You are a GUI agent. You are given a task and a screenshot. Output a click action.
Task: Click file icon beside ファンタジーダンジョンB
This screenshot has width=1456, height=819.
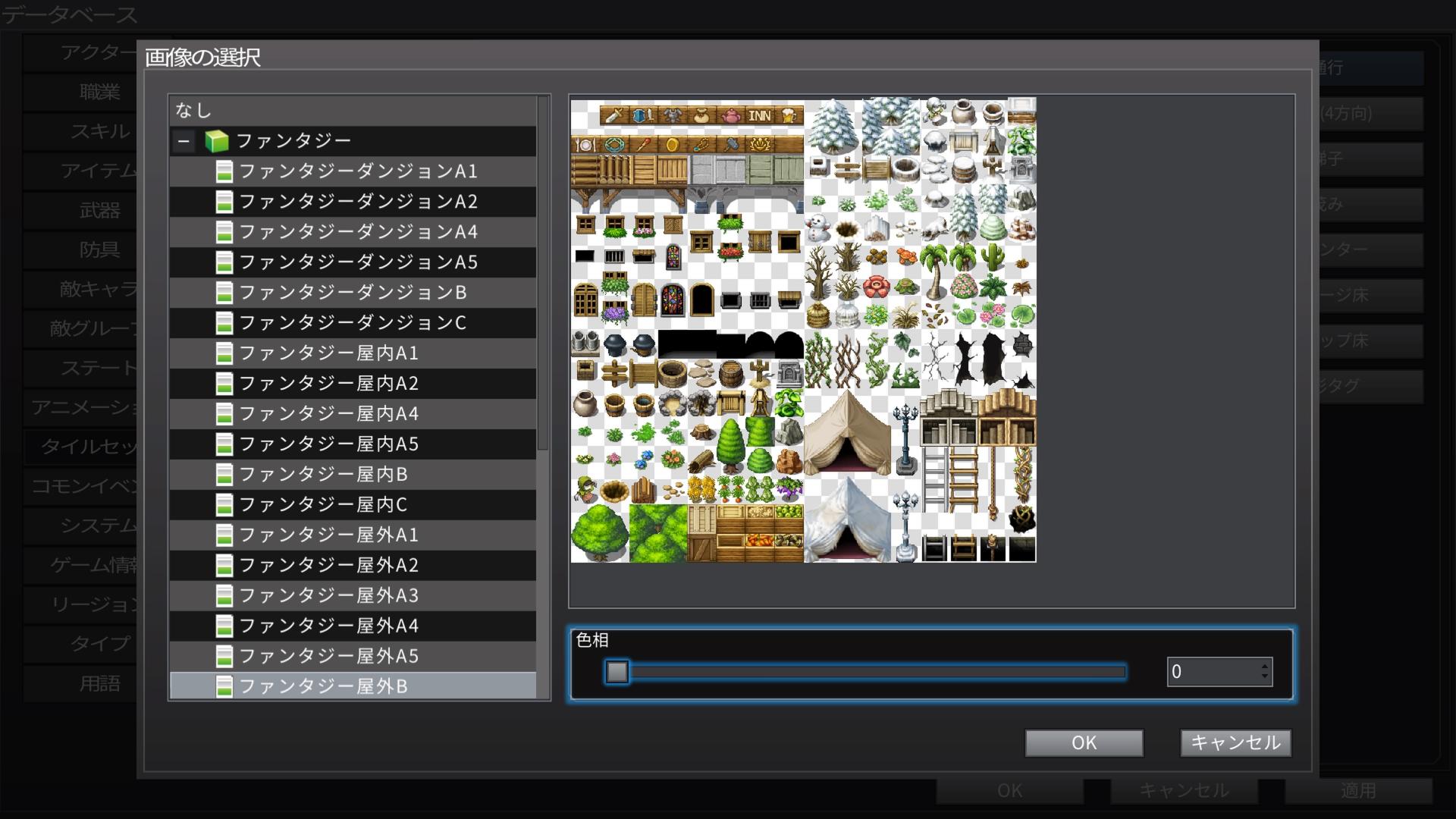tap(224, 293)
